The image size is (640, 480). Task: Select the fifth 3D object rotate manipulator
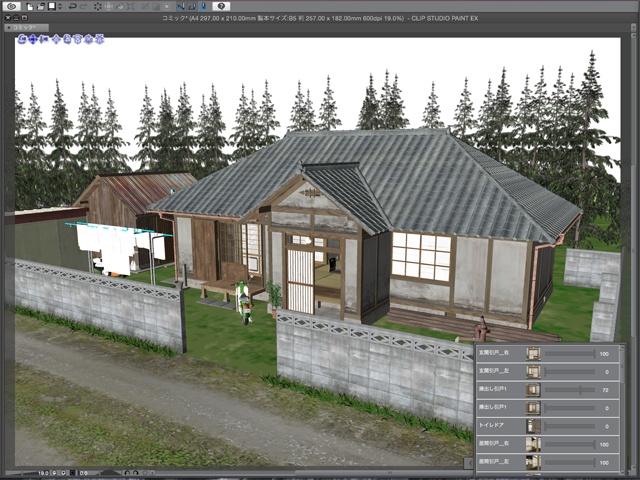(x=67, y=39)
